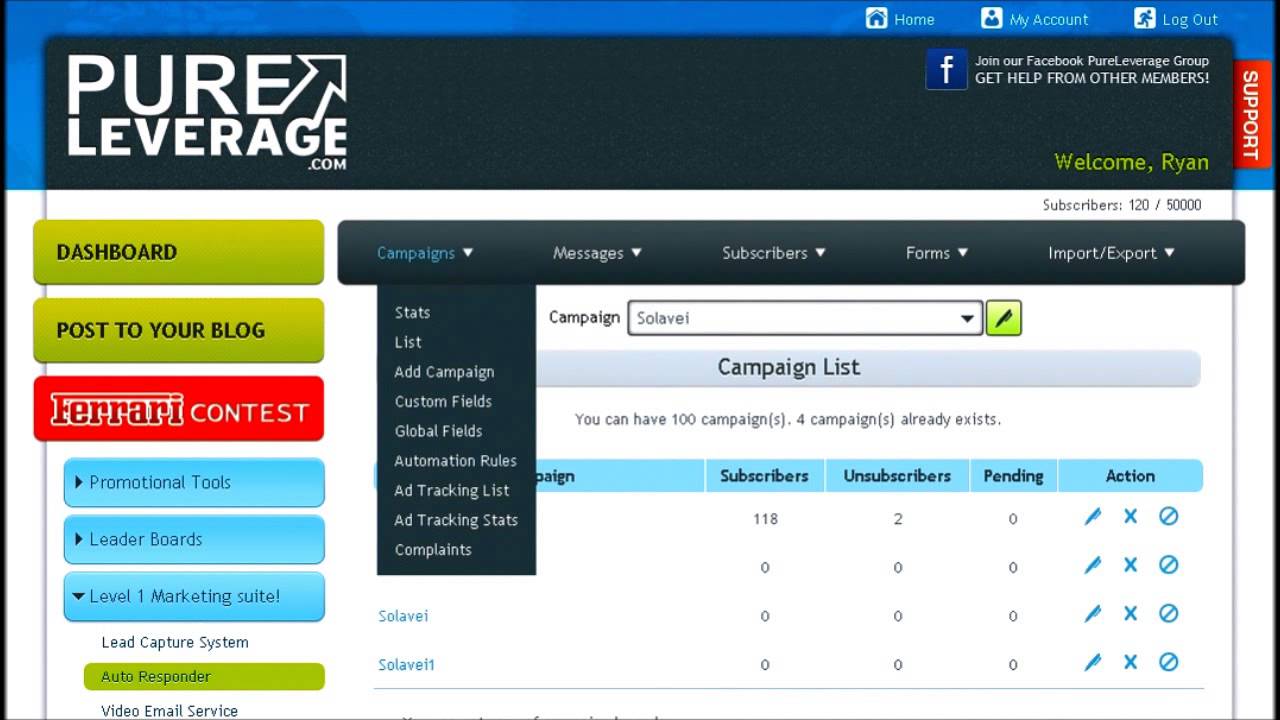Click the Campaign List heading

[788, 367]
